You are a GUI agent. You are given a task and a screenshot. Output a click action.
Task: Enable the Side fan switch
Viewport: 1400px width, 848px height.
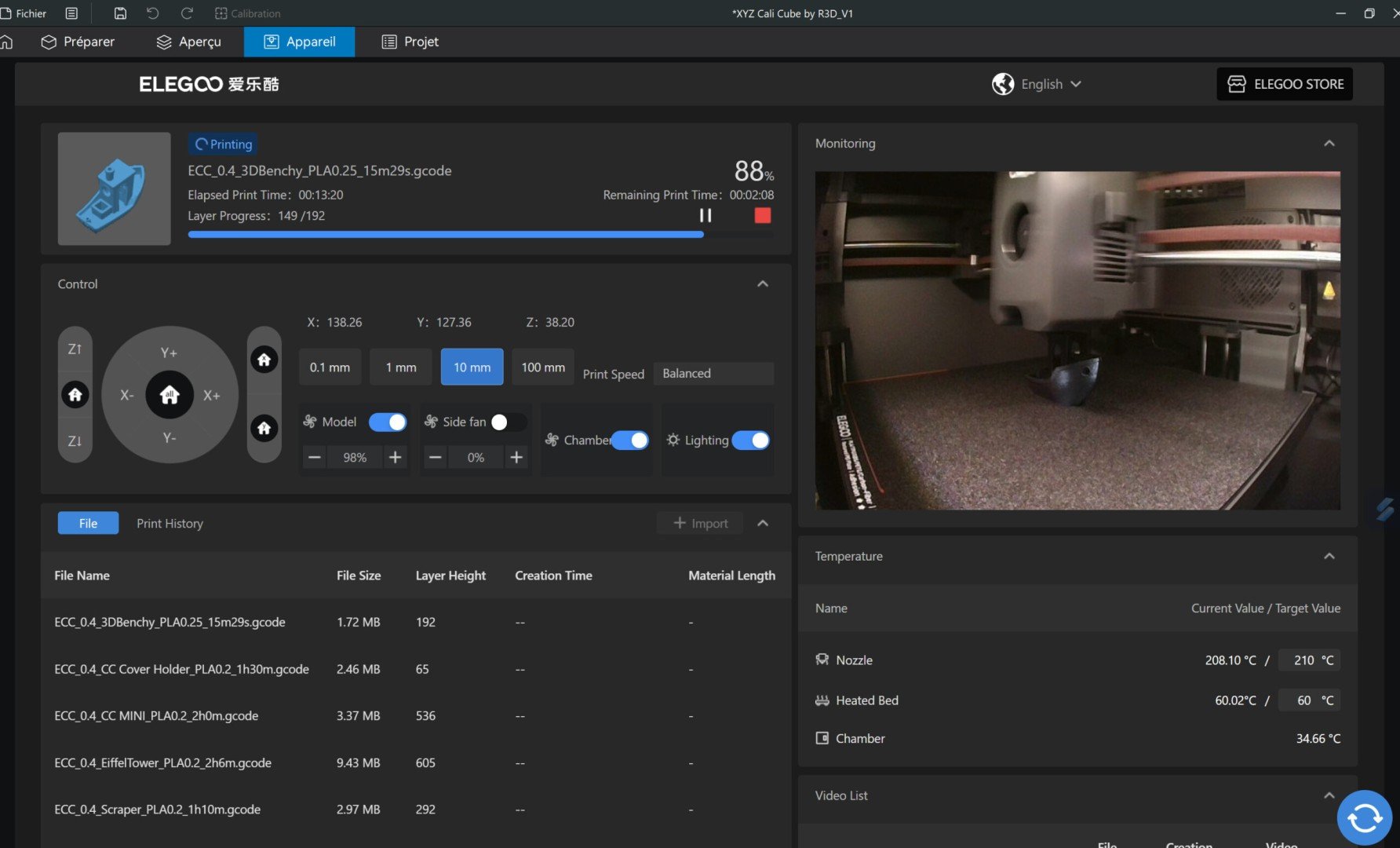[508, 422]
